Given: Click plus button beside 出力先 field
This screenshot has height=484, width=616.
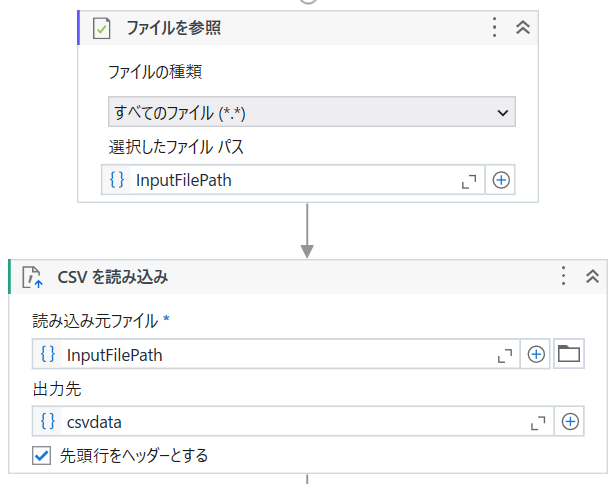Looking at the screenshot, I should point(570,422).
